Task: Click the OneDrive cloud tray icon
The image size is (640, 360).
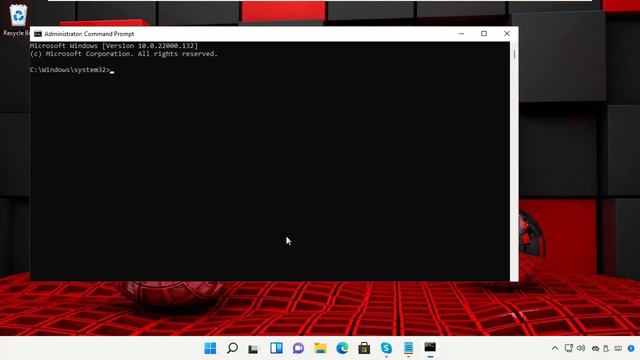Action: [596, 349]
